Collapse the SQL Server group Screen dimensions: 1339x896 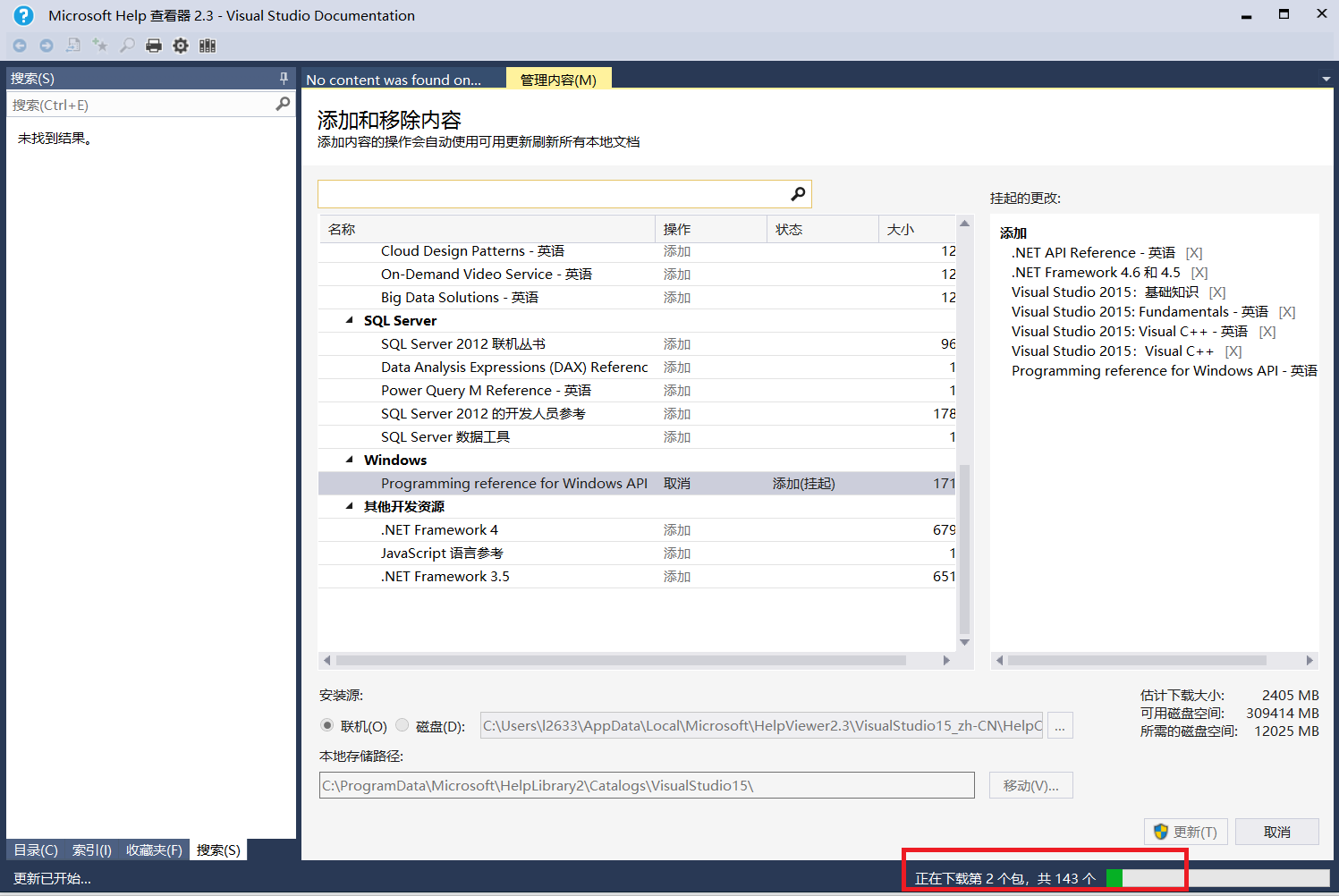(350, 320)
